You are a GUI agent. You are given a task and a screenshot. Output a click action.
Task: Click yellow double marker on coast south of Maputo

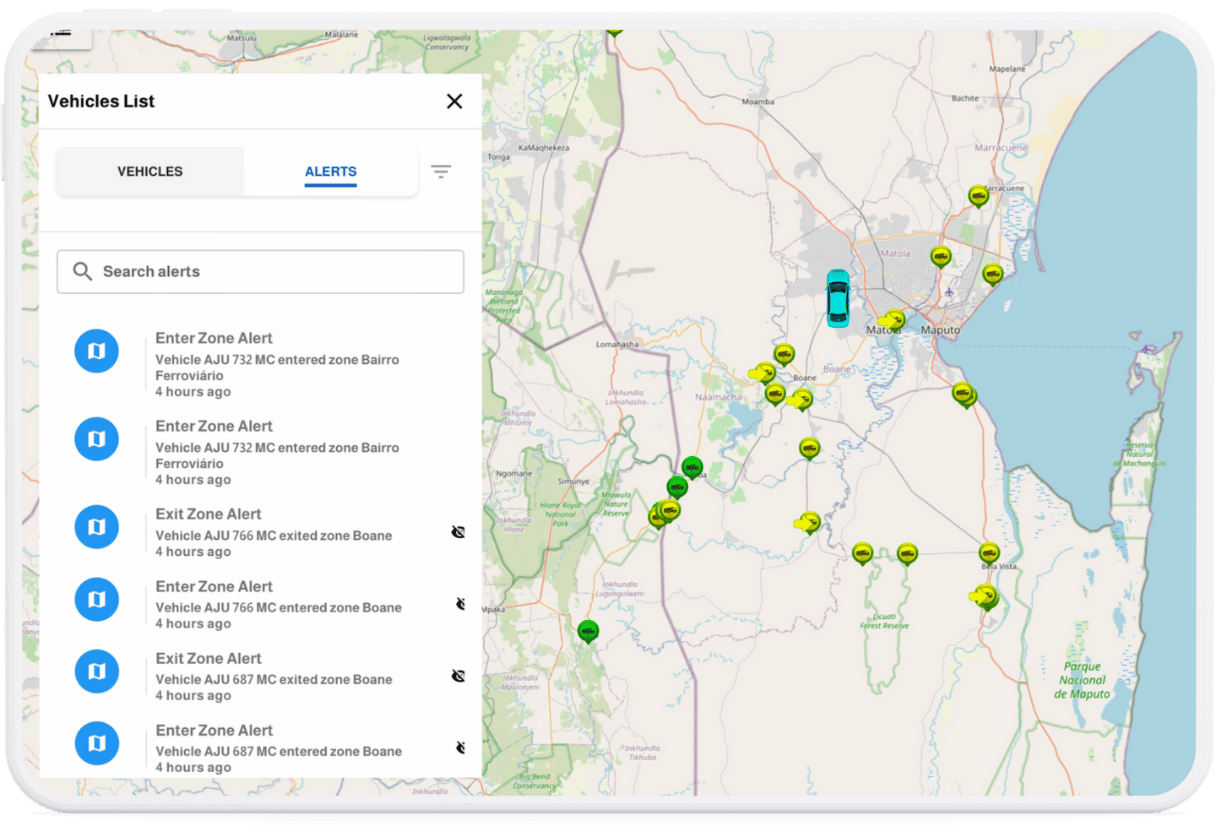click(x=964, y=394)
